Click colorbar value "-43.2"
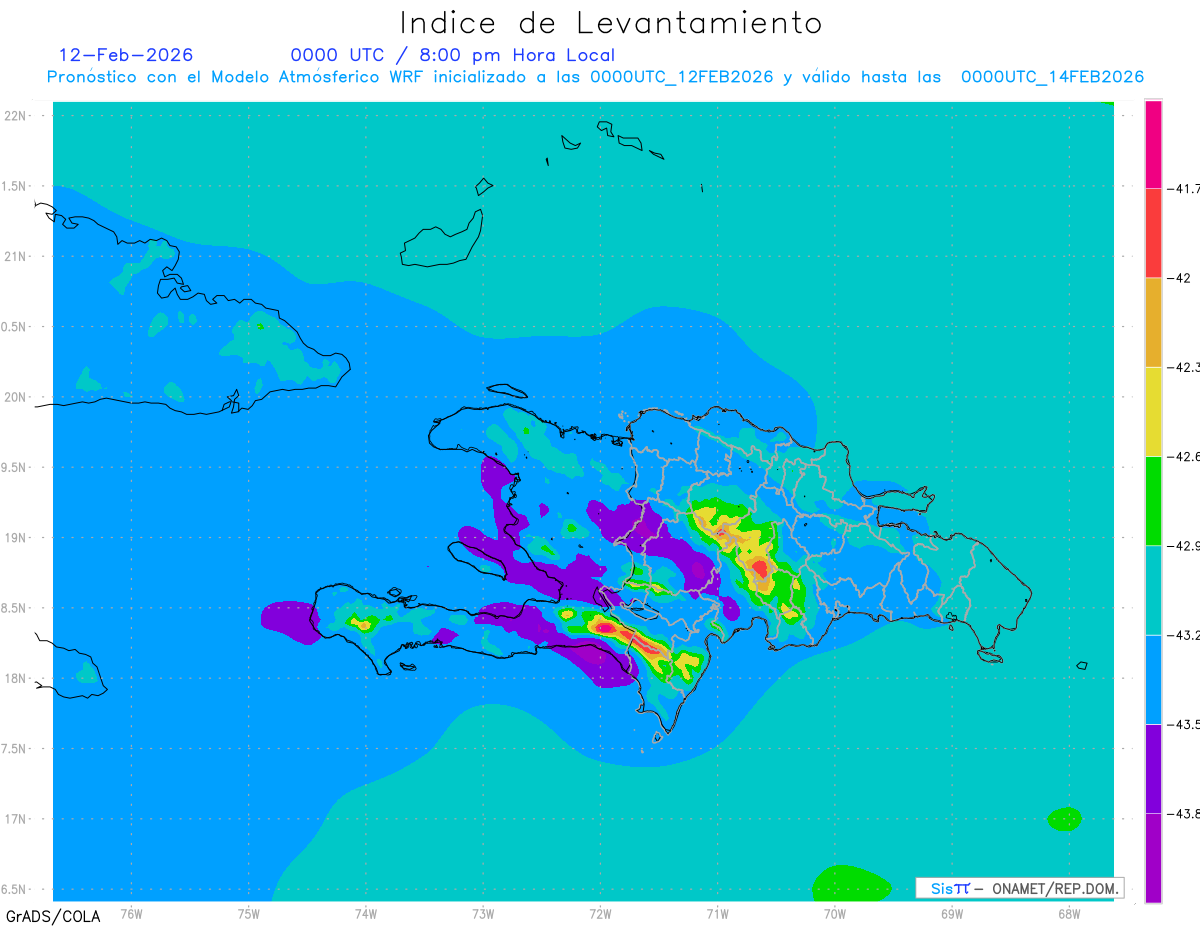The height and width of the screenshot is (927, 1200). pos(1183,636)
